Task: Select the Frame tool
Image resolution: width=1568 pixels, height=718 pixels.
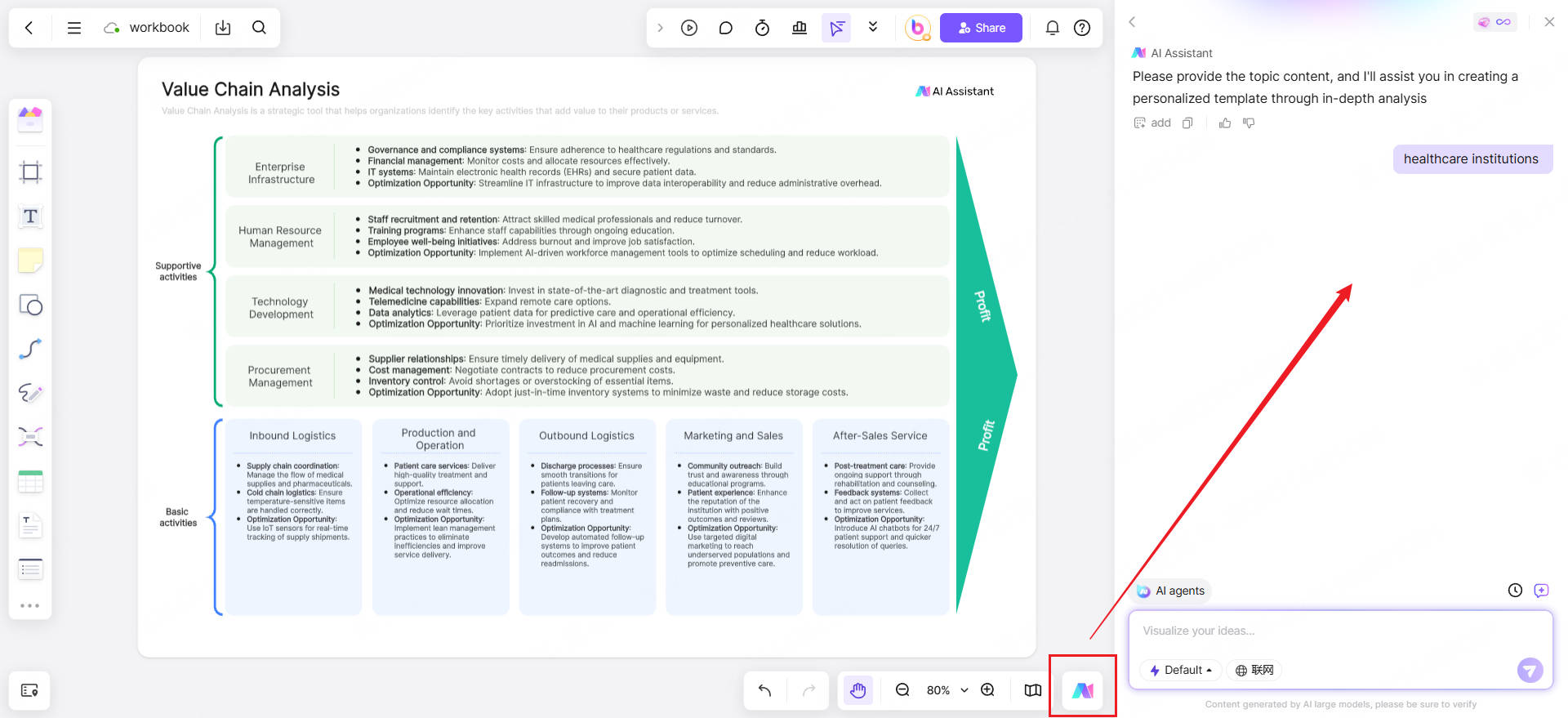Action: (30, 172)
